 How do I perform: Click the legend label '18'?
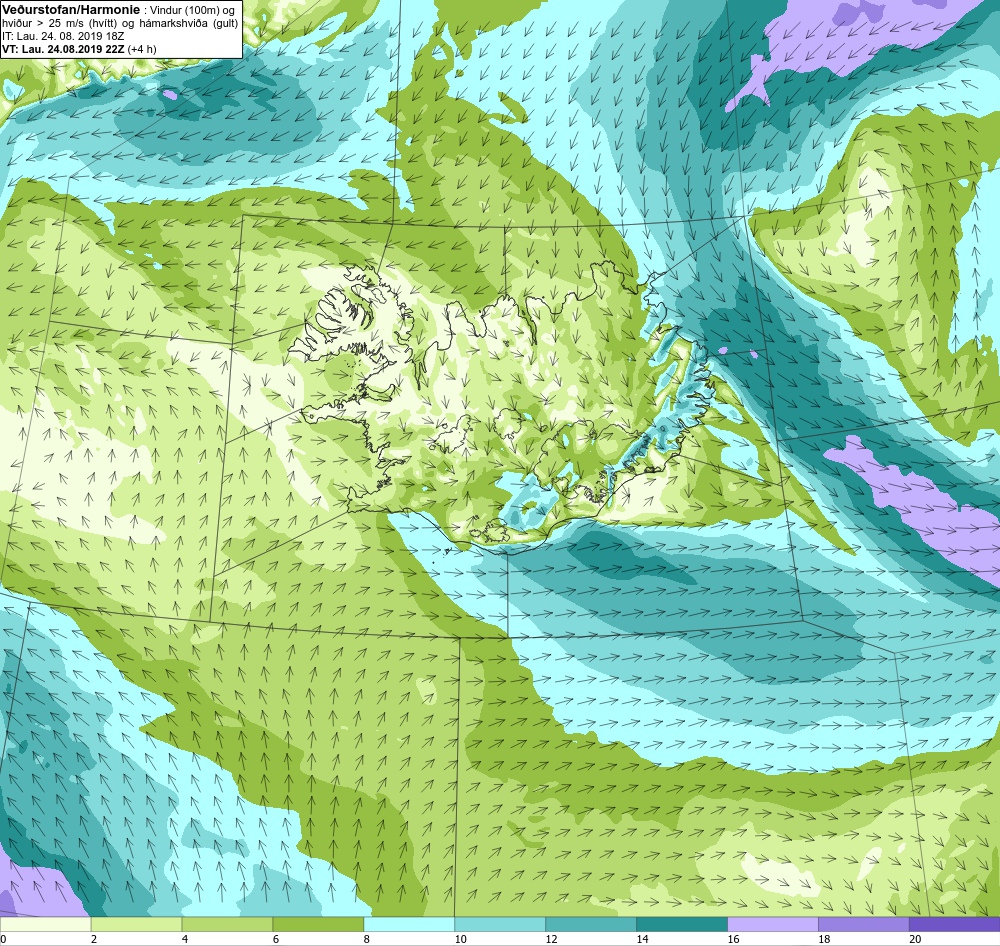pyautogui.click(x=824, y=939)
